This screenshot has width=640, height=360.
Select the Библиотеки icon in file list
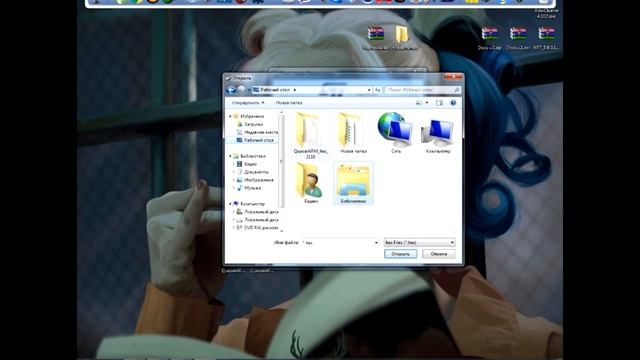point(353,183)
